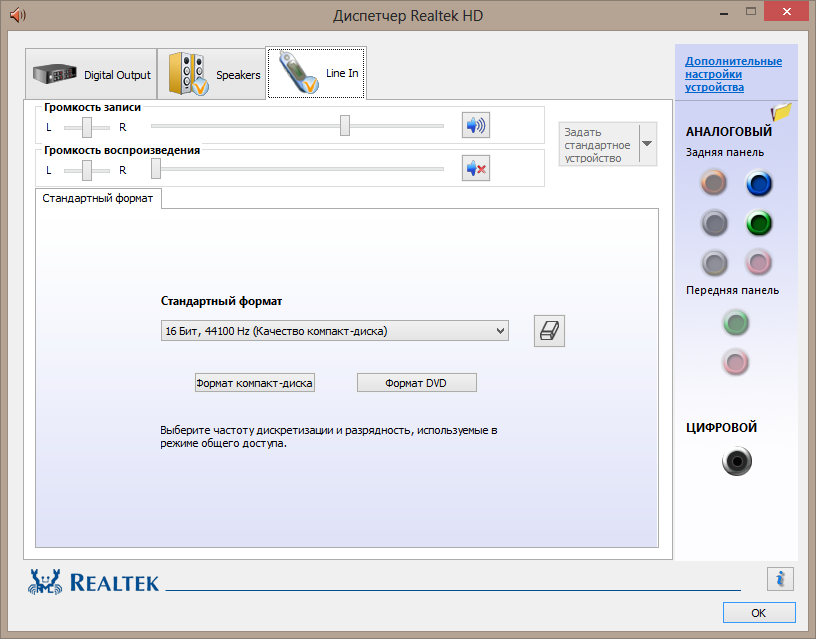Open the Speakers tab
Image resolution: width=816 pixels, height=639 pixels.
click(211, 74)
